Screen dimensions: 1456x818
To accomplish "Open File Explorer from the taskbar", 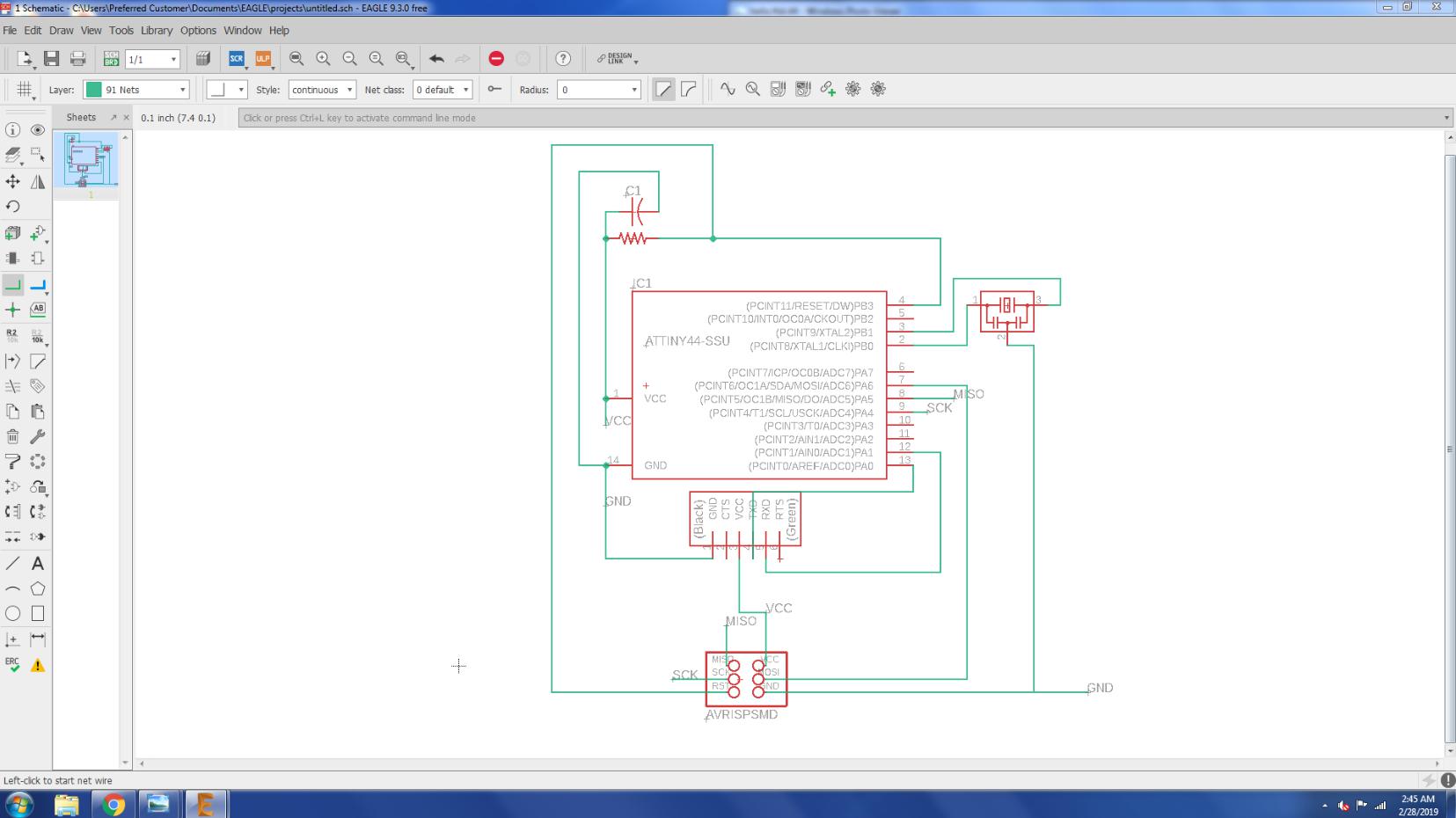I will click(67, 804).
